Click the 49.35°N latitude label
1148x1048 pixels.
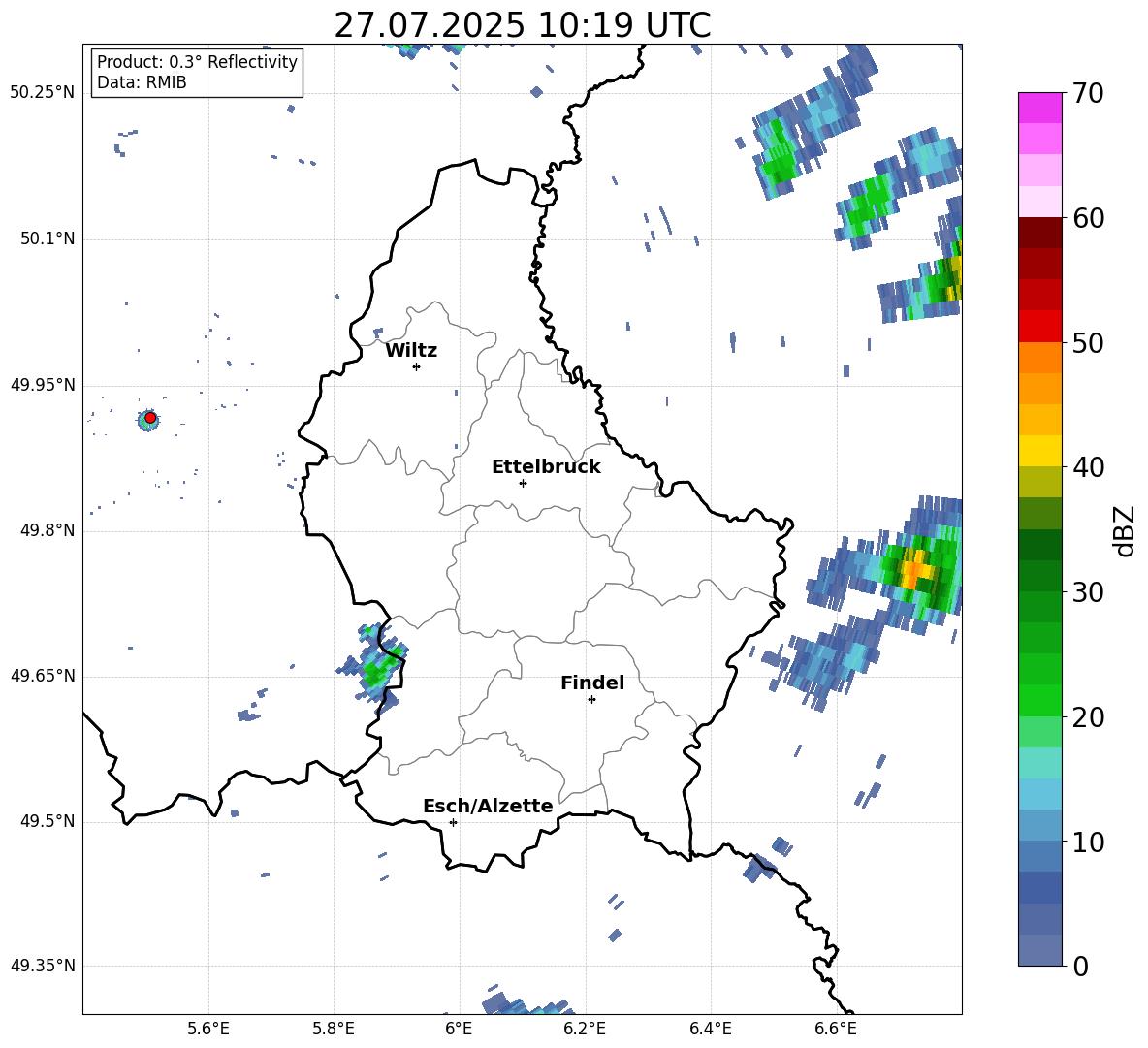(43, 966)
